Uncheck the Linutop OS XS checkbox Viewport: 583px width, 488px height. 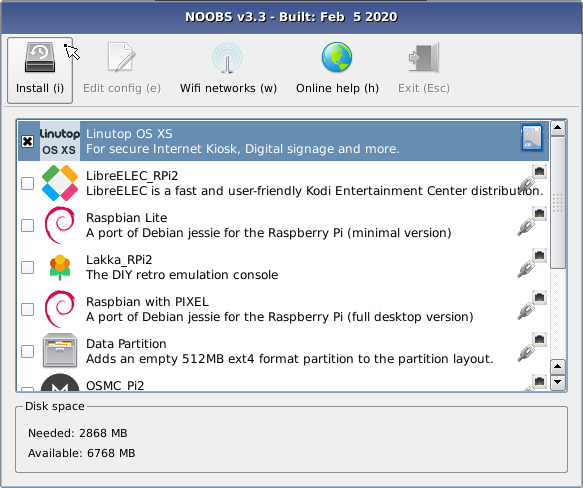click(28, 141)
